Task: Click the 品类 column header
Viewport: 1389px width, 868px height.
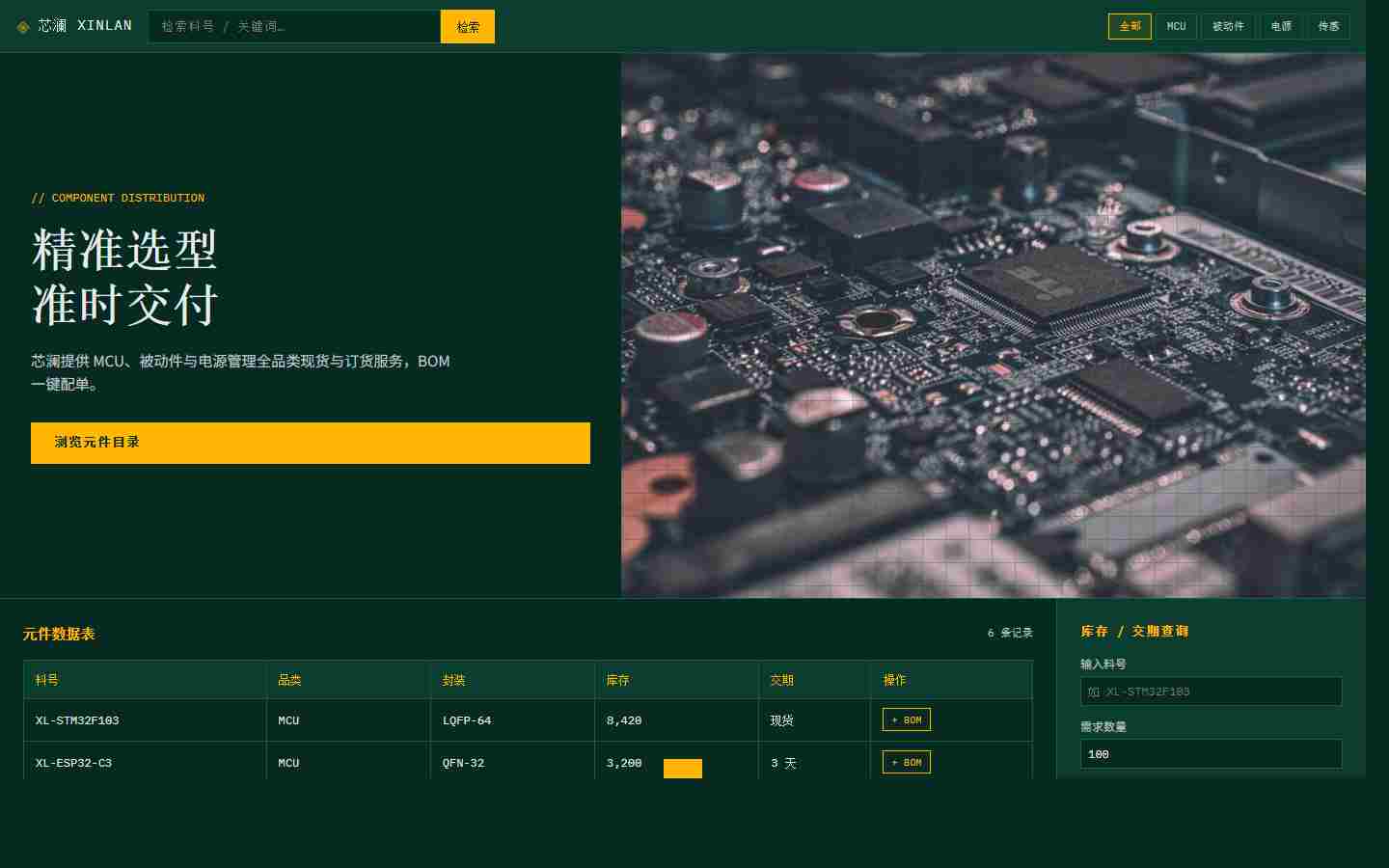Action: tap(348, 680)
